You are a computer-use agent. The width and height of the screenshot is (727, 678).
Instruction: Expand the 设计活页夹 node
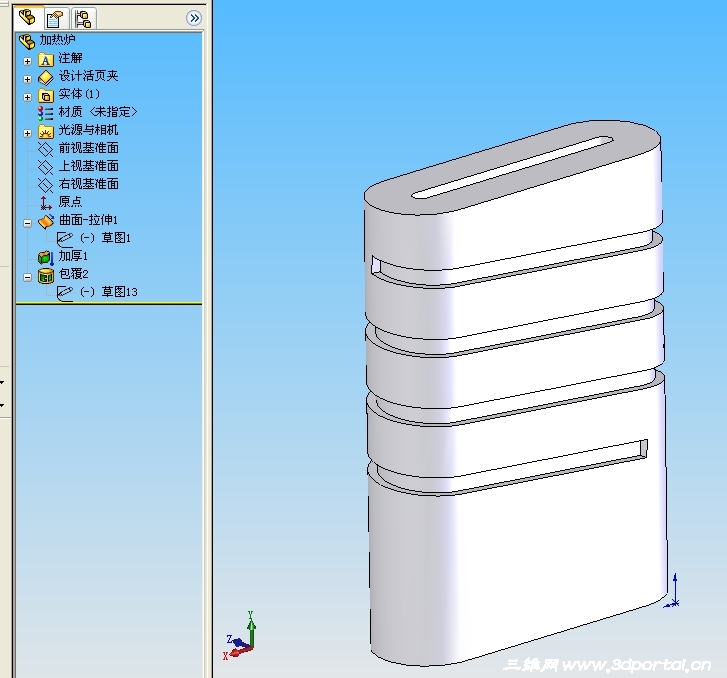coord(27,79)
